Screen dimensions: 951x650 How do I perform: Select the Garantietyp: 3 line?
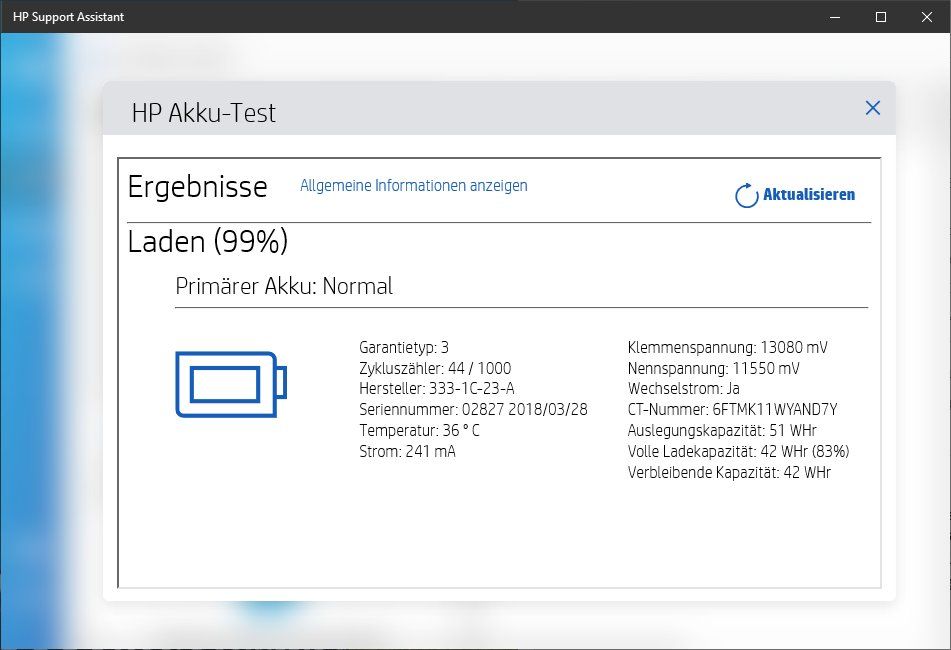[404, 347]
